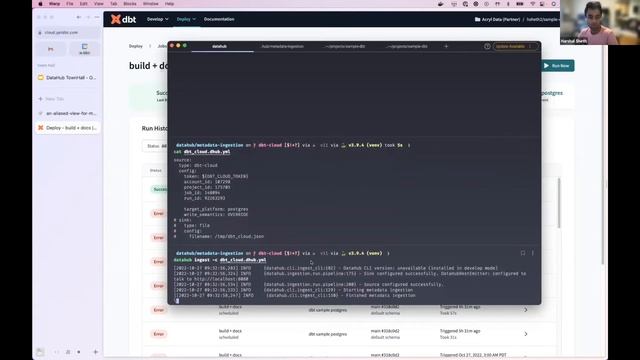Click the three-dot icon in browser sidebar top
This screenshot has height=360, width=640.
tap(97, 17)
